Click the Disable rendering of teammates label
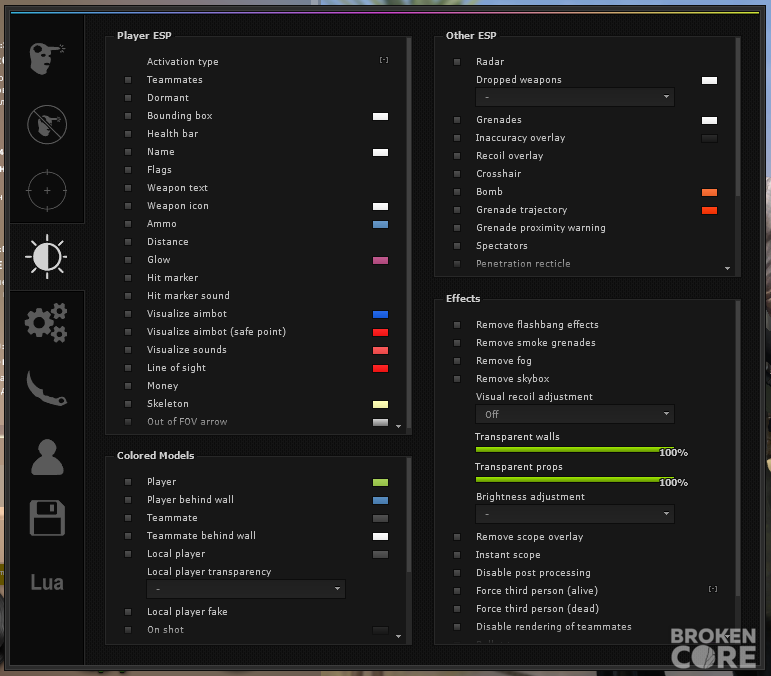The image size is (771, 676). click(x=554, y=626)
